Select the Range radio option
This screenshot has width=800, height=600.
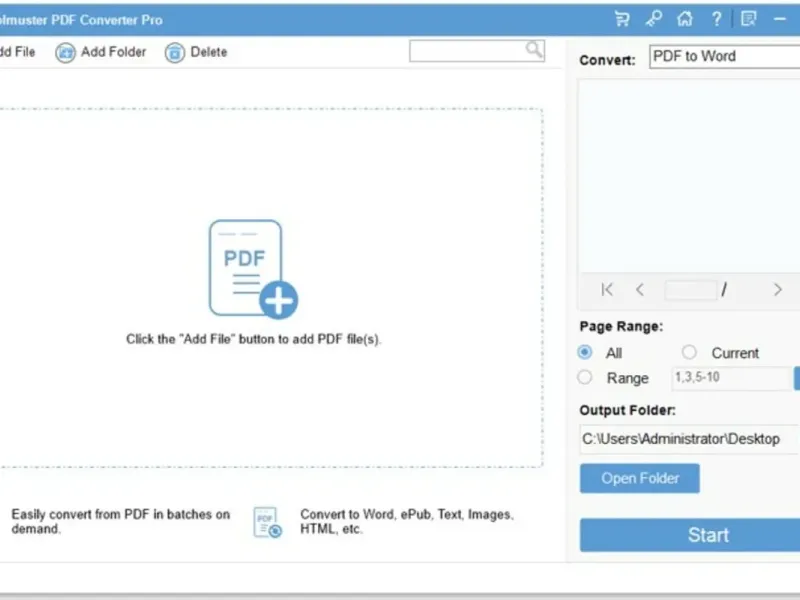(585, 378)
